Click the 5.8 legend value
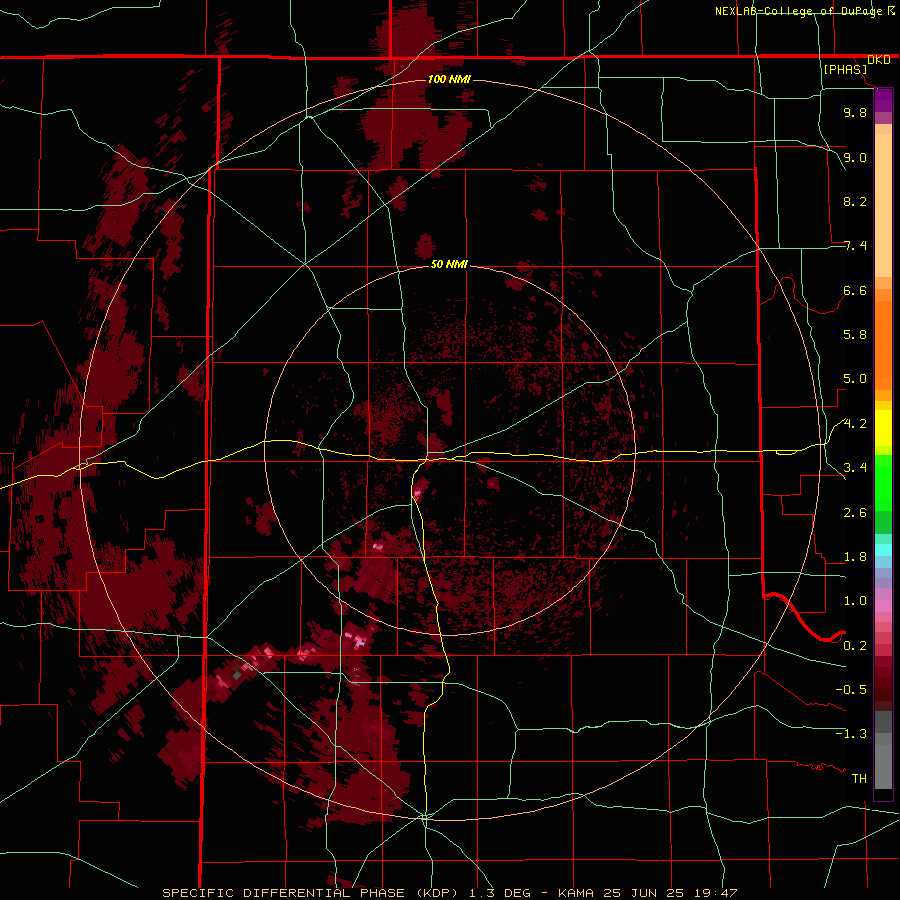This screenshot has height=900, width=900. [x=855, y=335]
